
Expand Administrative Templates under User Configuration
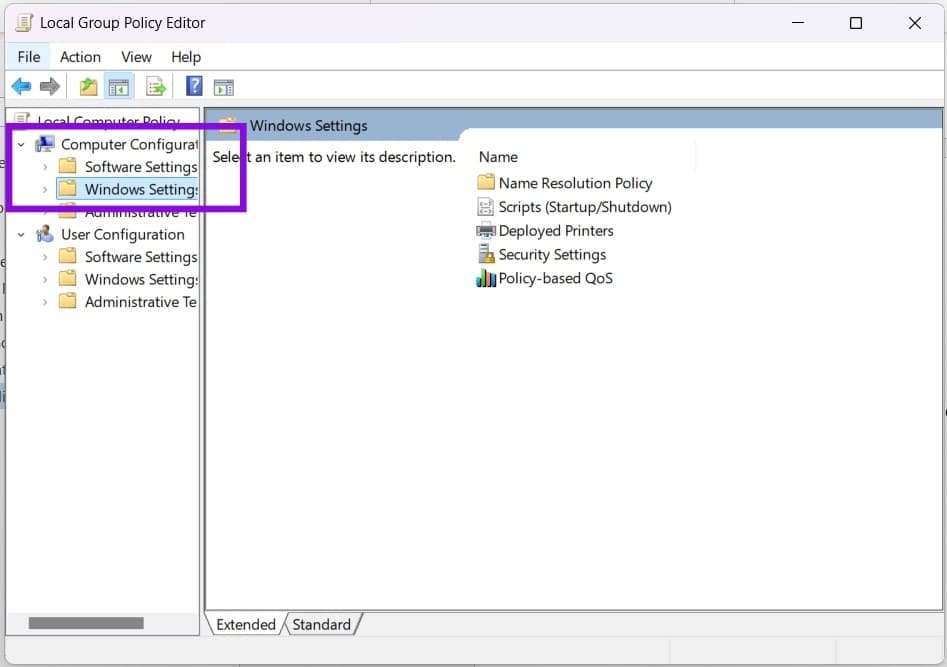click(45, 301)
